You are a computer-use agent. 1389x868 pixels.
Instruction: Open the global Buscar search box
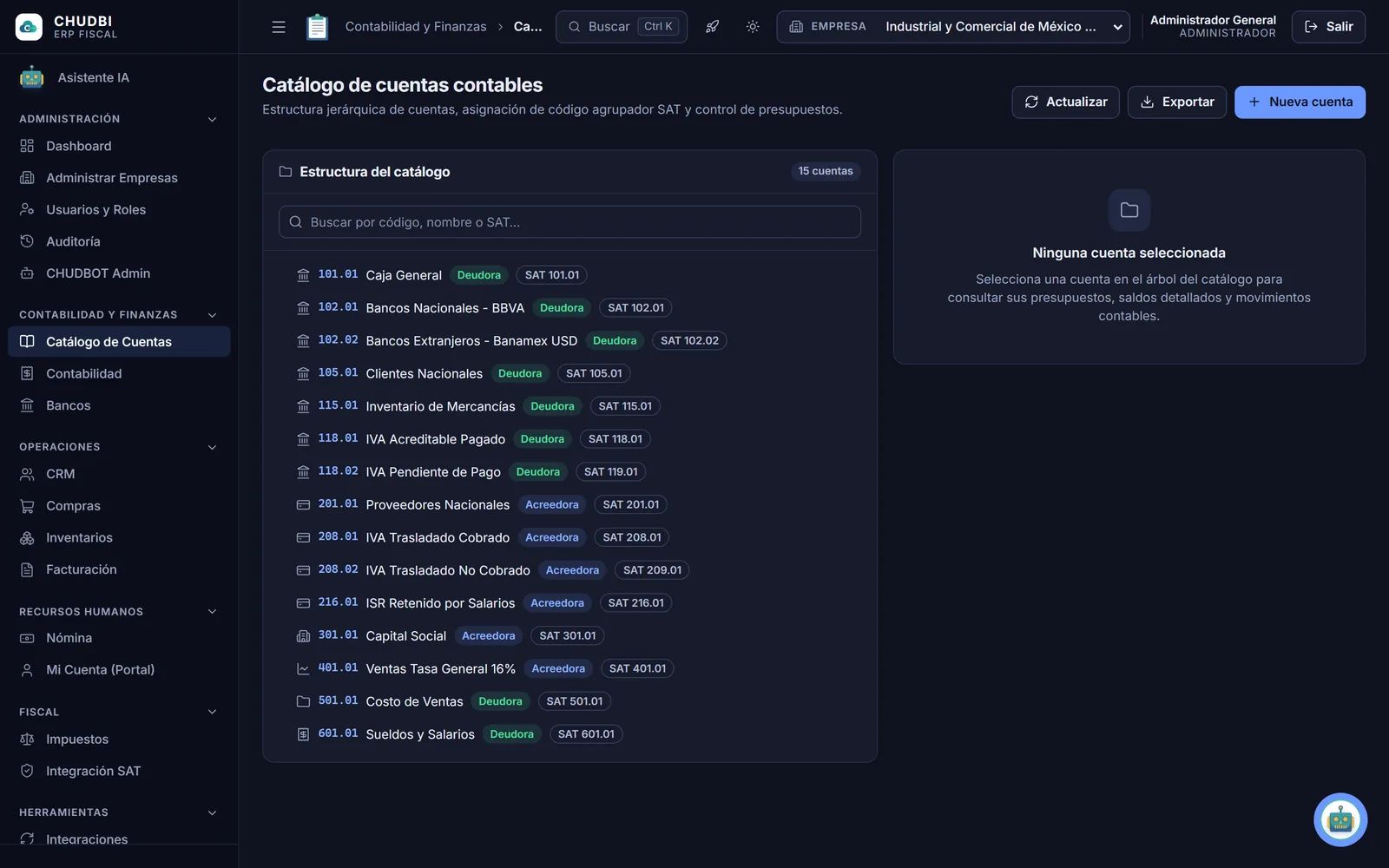[x=622, y=27]
